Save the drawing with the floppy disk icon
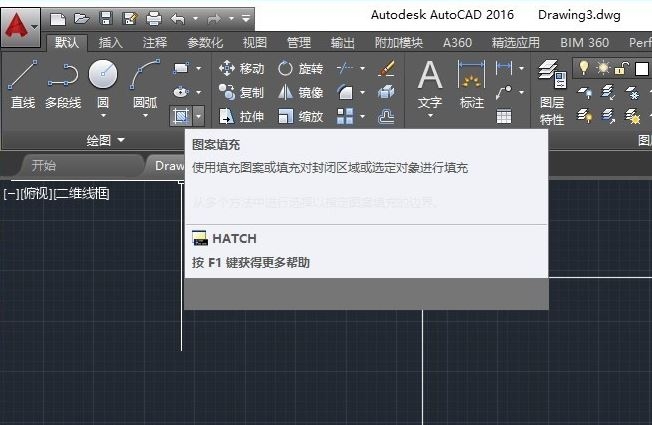The height and width of the screenshot is (425, 652). pyautogui.click(x=106, y=18)
